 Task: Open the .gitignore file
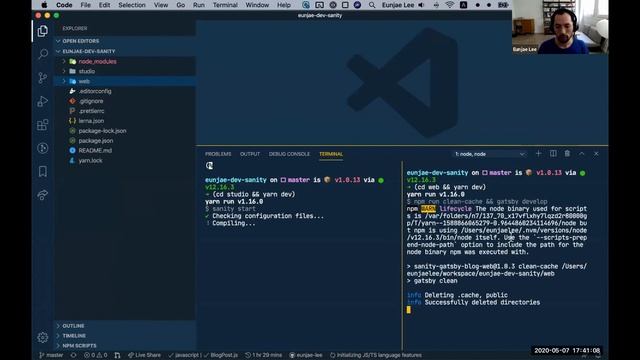(125, 101)
